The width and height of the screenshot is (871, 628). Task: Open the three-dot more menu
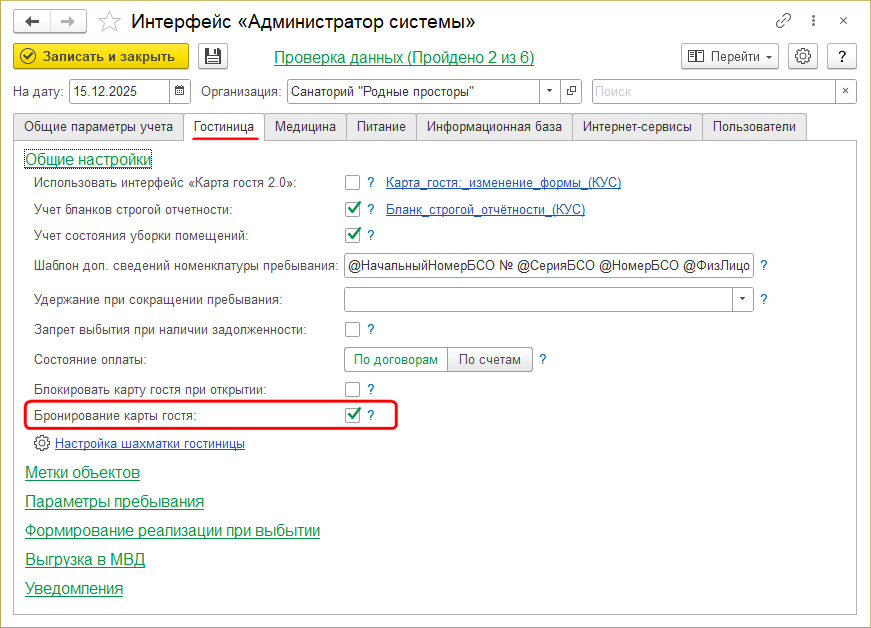[x=813, y=21]
